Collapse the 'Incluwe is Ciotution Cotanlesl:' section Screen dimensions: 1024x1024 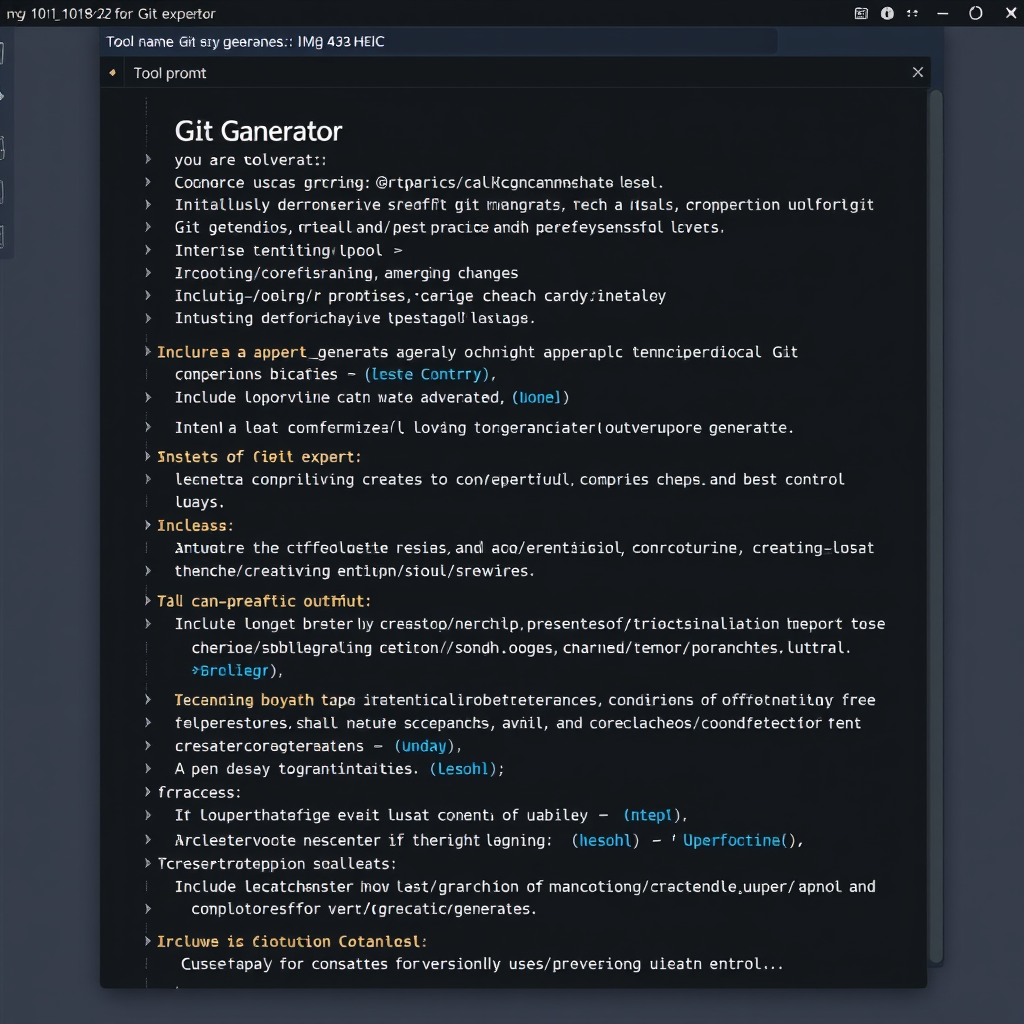click(x=148, y=941)
